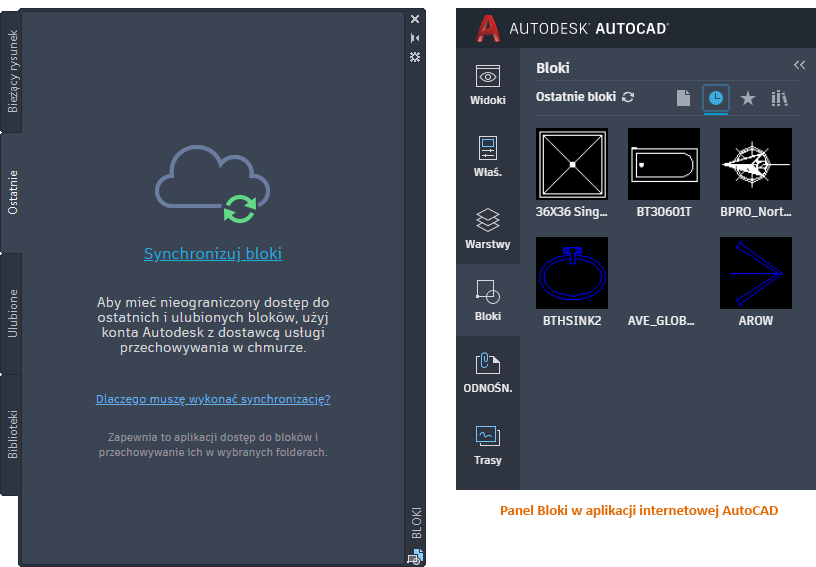
Task: Click the BTHSINK2 block name
Action: pyautogui.click(x=572, y=321)
